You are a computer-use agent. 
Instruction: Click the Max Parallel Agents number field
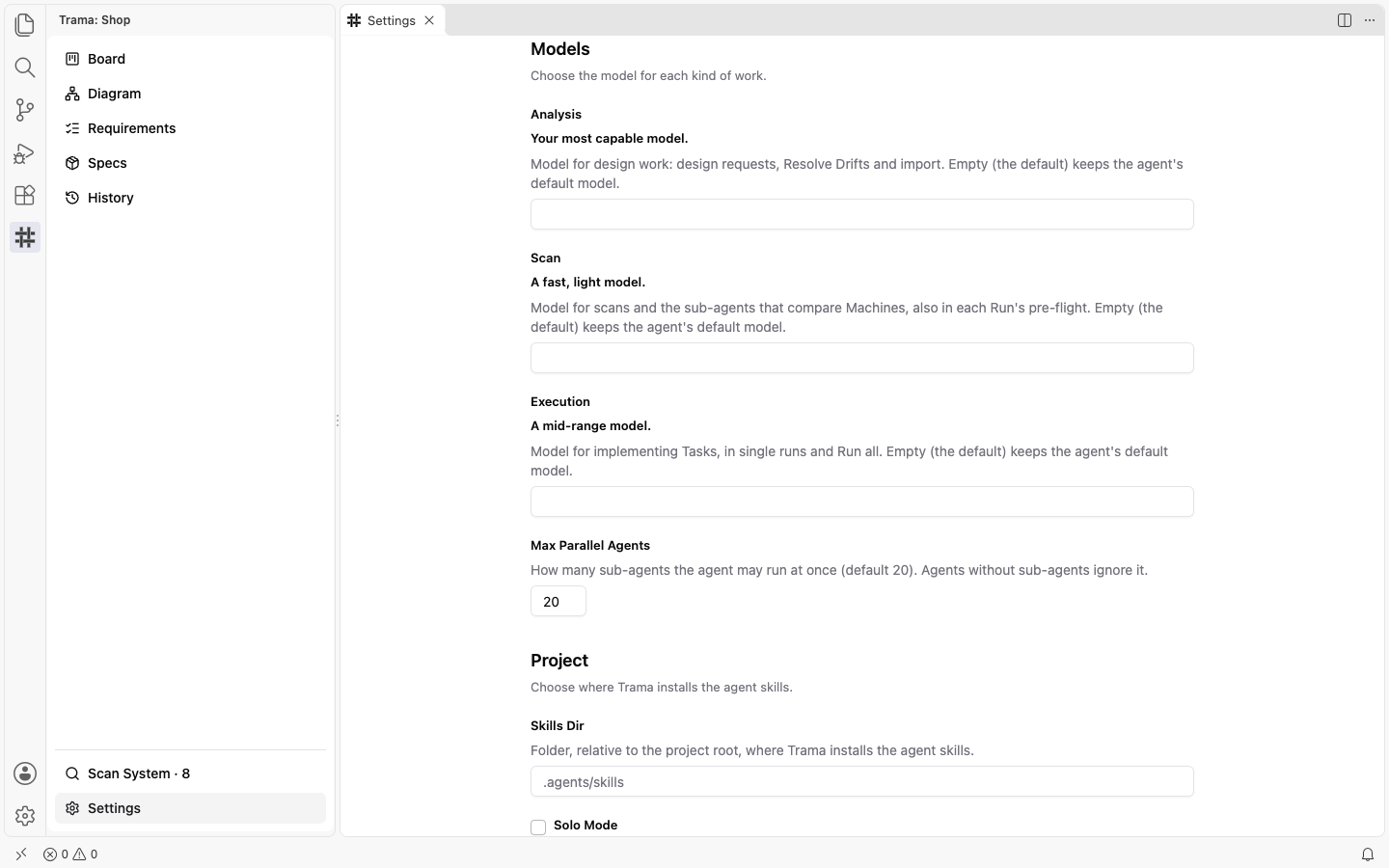coord(558,601)
